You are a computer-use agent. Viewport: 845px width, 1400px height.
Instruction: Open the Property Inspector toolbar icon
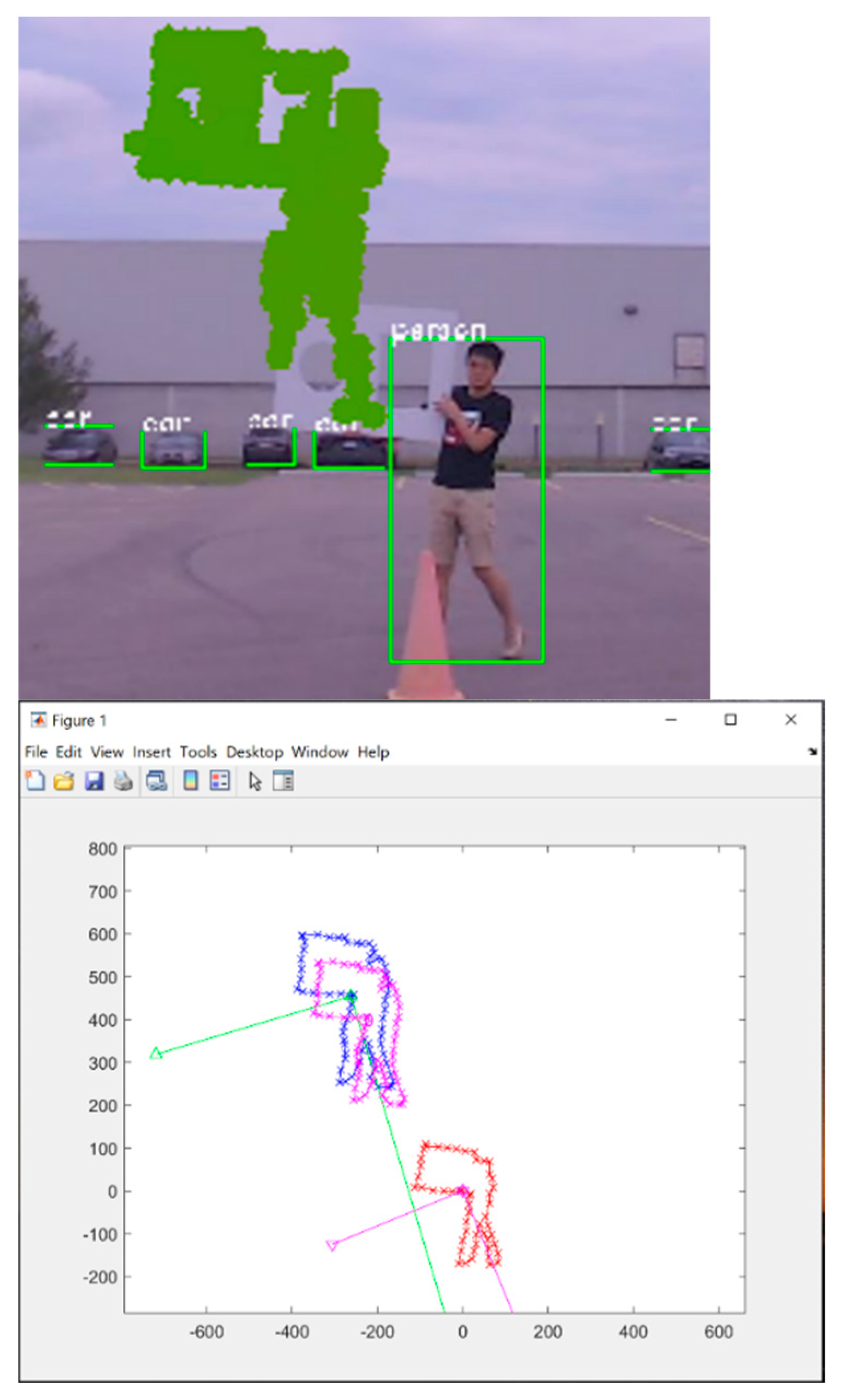[x=283, y=781]
